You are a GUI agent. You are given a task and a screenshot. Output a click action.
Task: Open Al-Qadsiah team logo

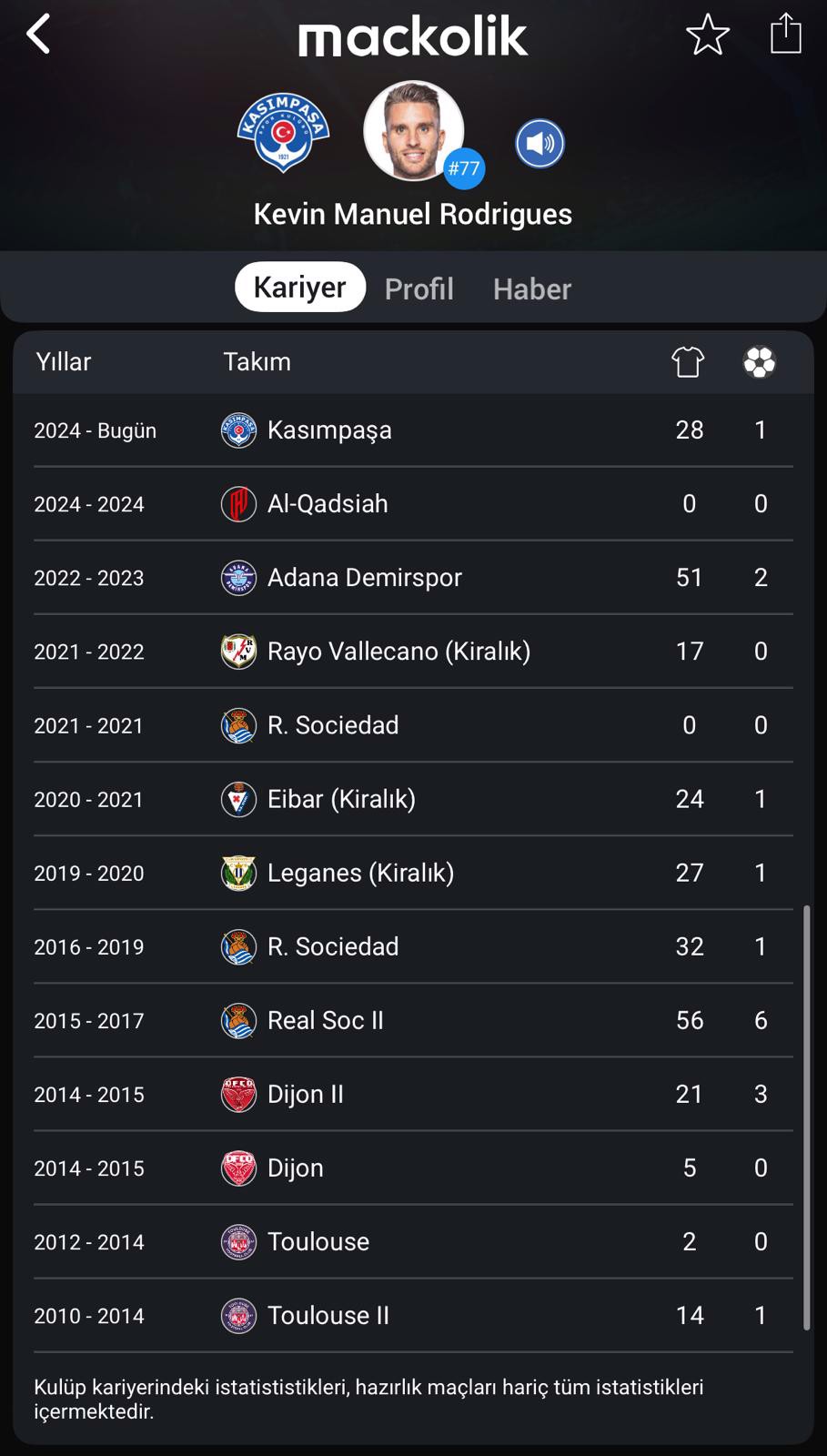[x=238, y=504]
